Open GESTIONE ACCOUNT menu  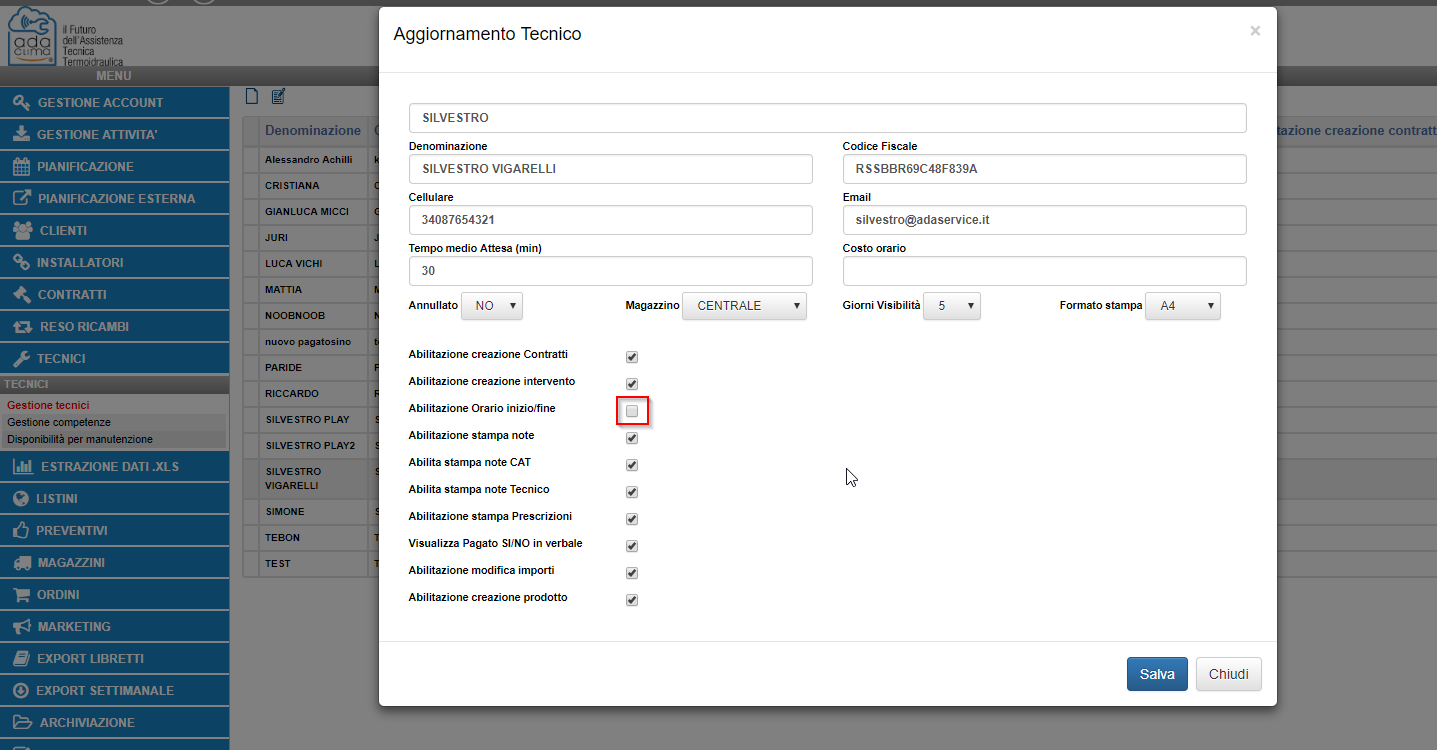pos(115,103)
